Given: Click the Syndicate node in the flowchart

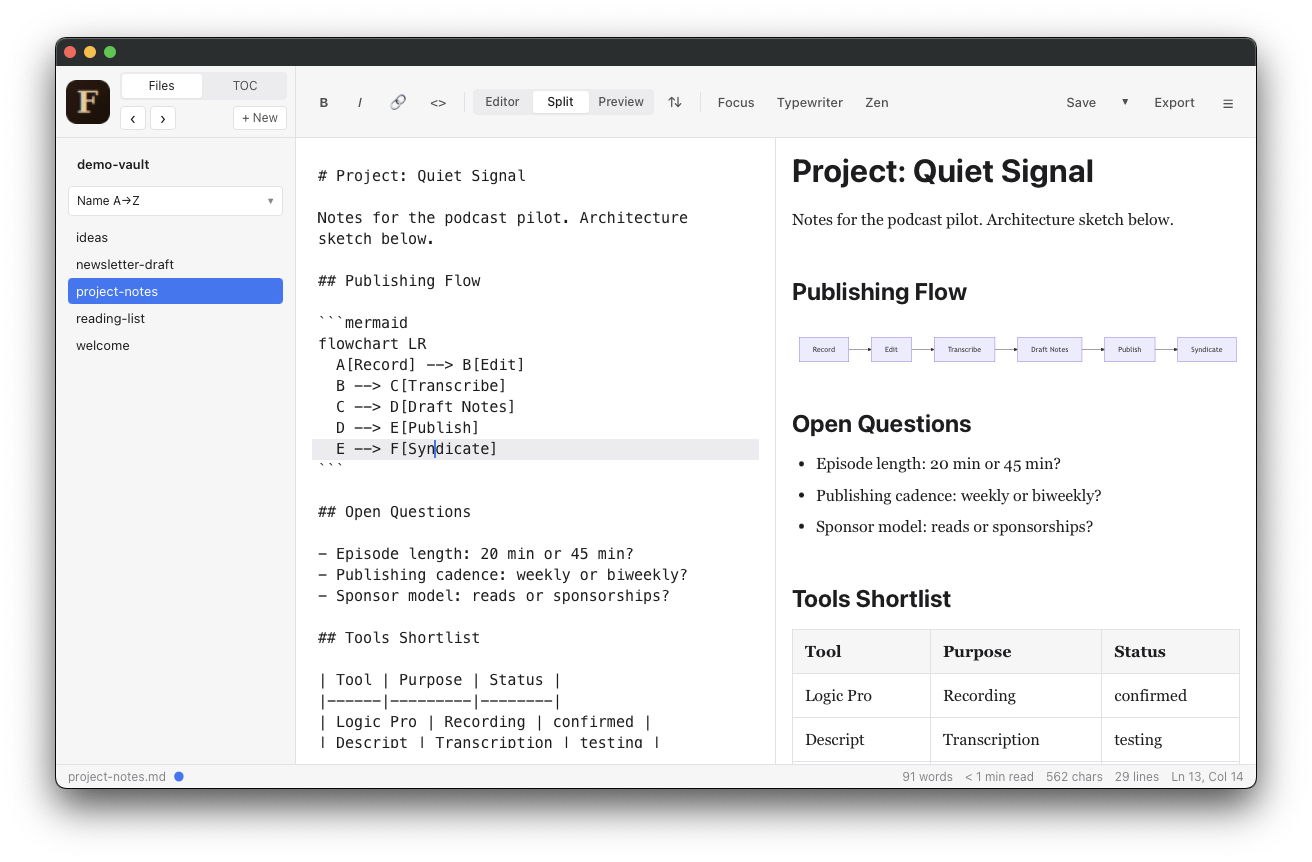Looking at the screenshot, I should [1207, 349].
